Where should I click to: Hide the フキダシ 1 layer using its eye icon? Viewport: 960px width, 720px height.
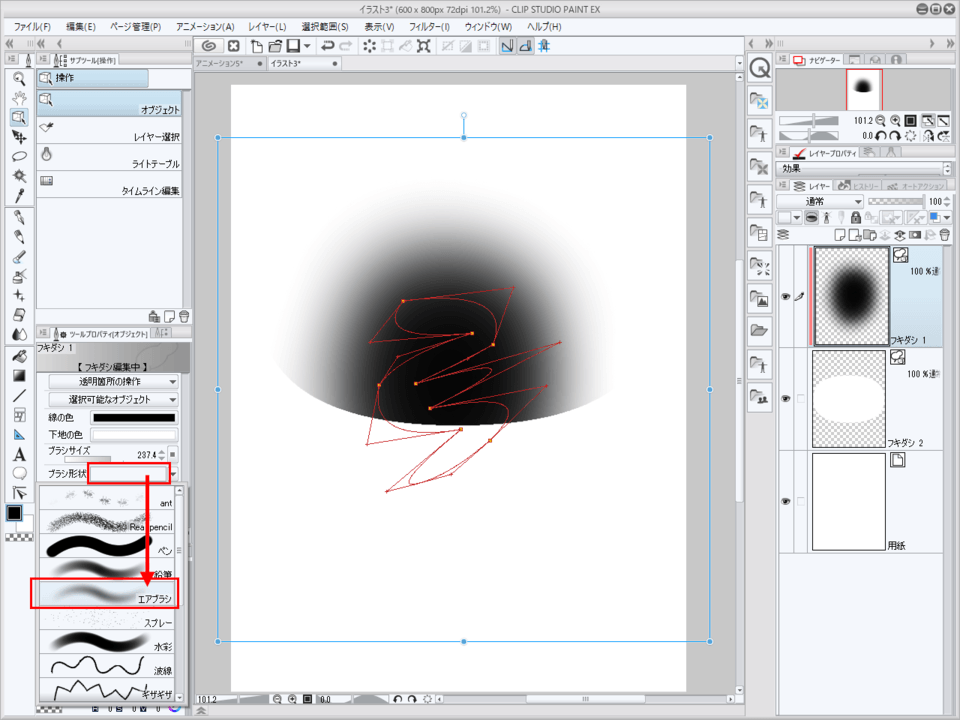coord(786,297)
